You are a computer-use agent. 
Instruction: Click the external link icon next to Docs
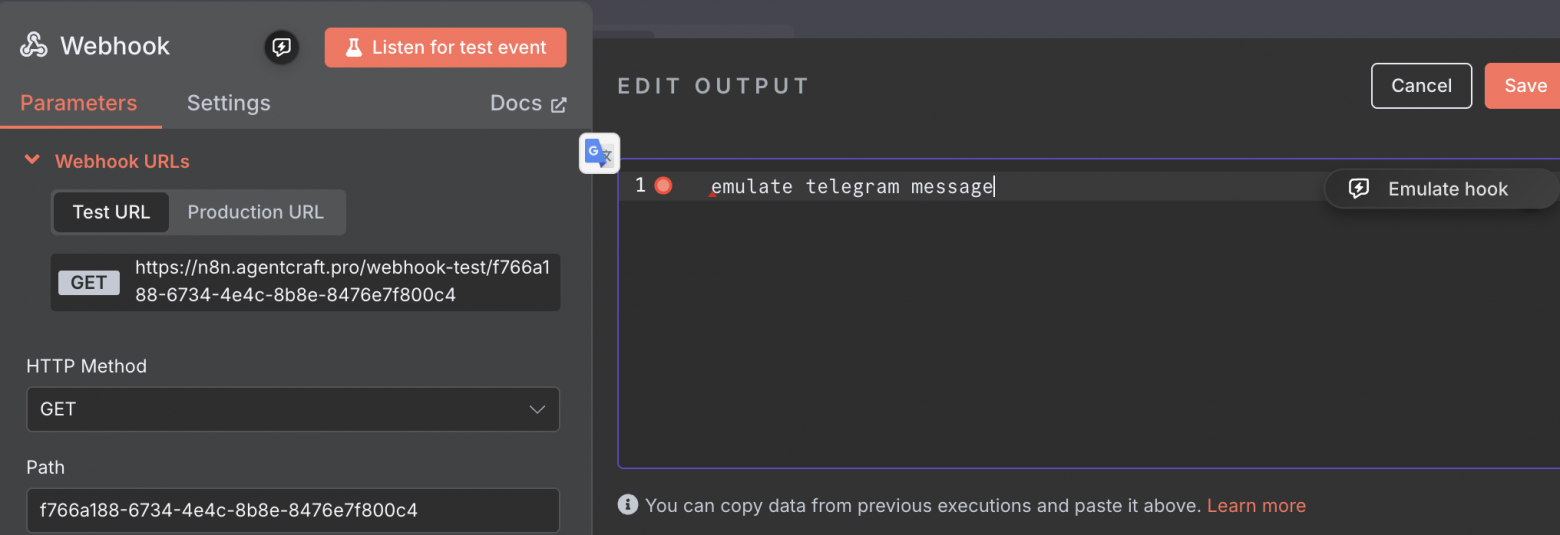558,104
